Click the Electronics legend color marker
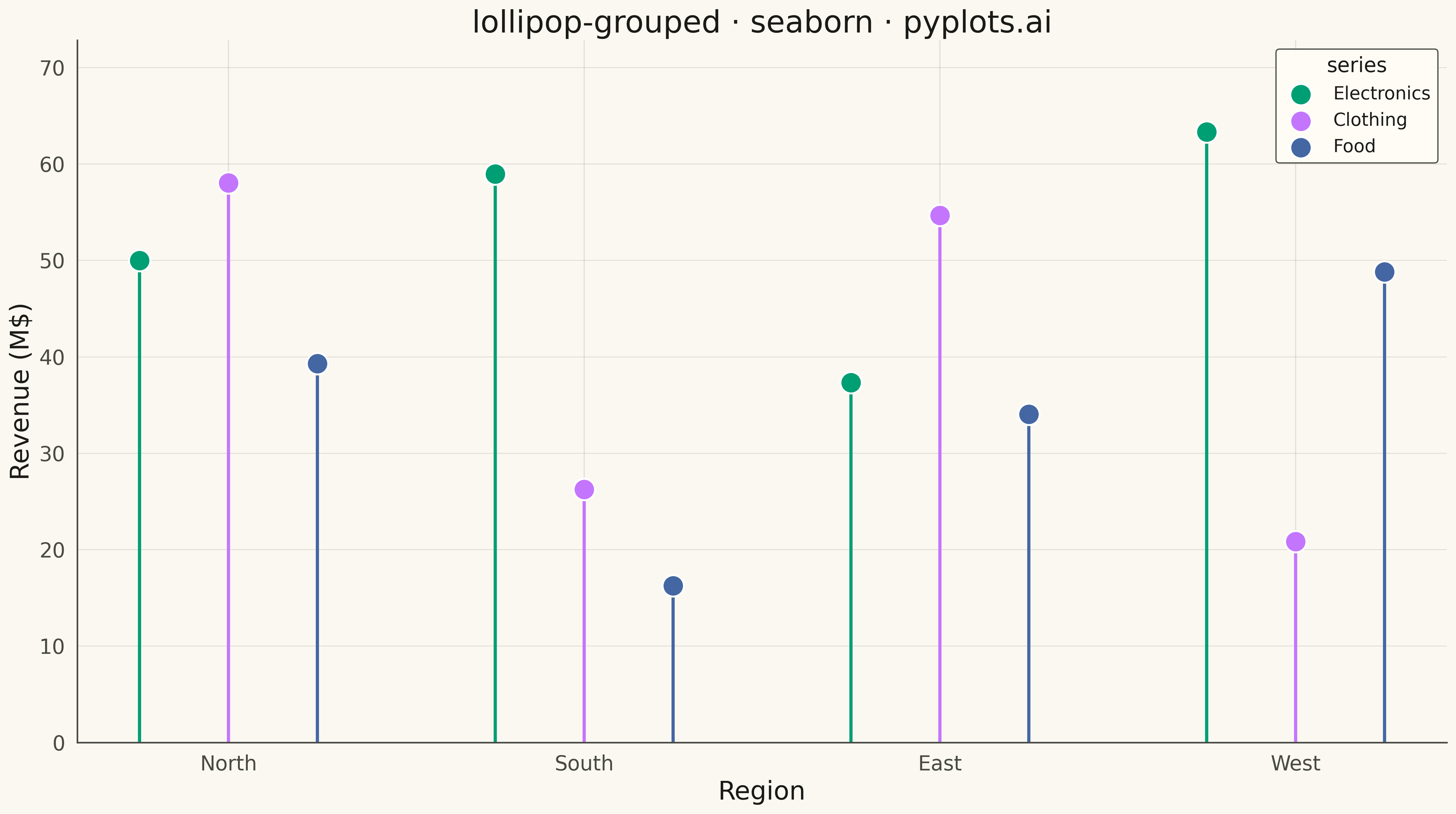The image size is (1456, 814). click(1301, 95)
